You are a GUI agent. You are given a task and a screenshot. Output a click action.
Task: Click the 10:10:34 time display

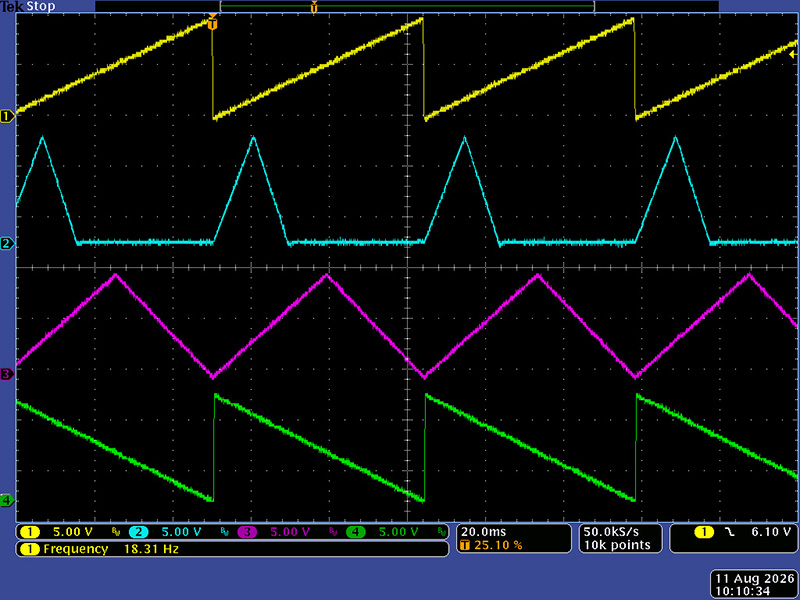[742, 591]
